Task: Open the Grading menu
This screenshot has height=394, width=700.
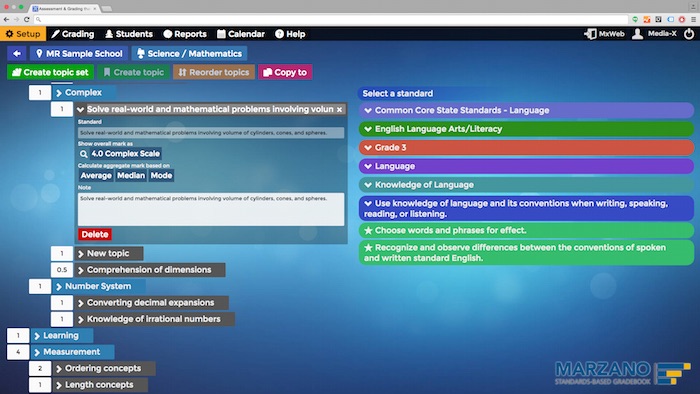Action: point(73,34)
